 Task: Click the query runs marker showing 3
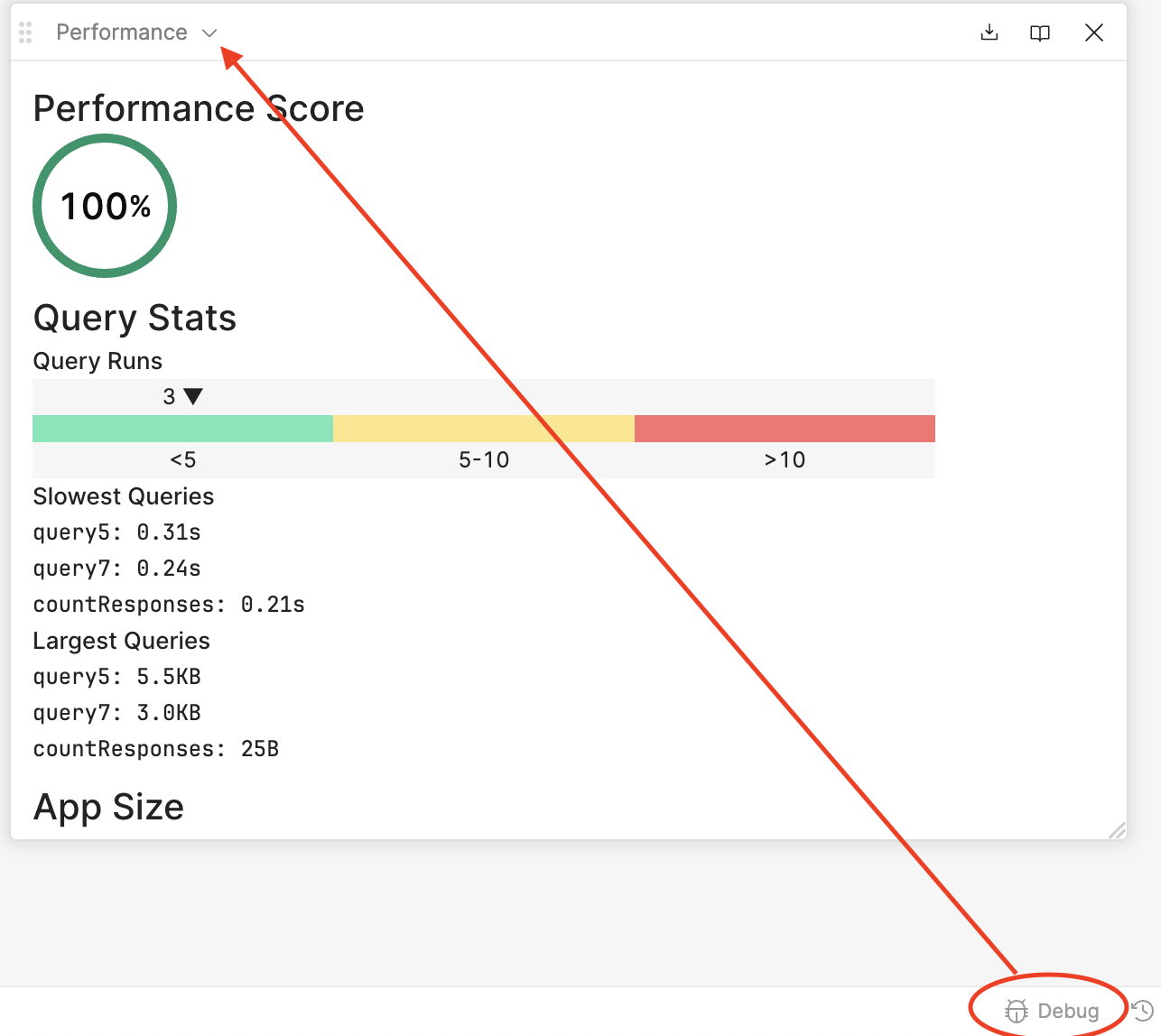point(182,396)
